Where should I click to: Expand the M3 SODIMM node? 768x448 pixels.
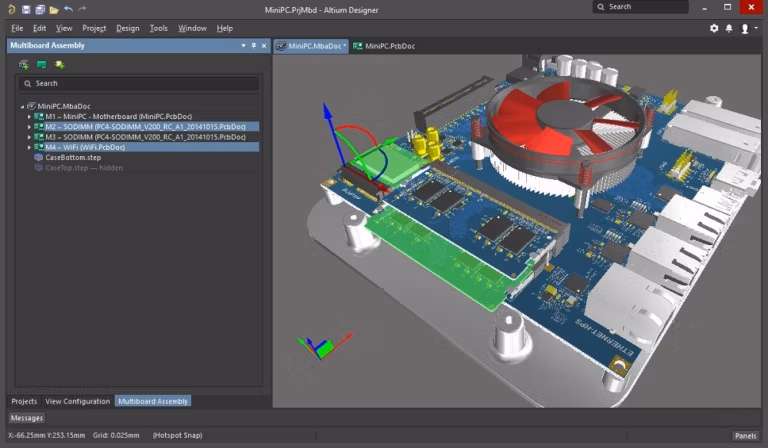(29, 137)
